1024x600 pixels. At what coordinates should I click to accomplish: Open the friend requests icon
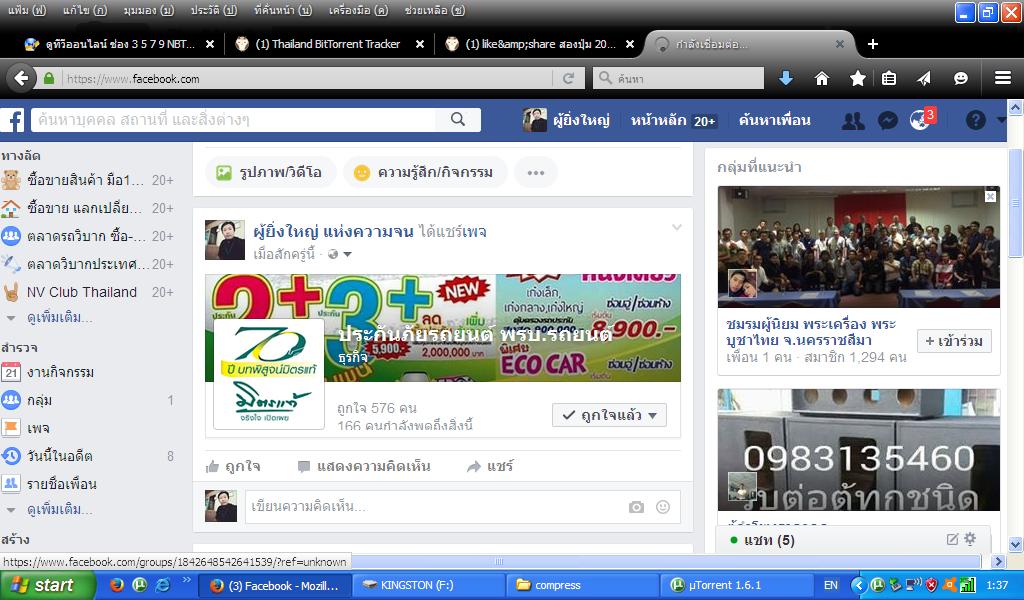tap(853, 120)
